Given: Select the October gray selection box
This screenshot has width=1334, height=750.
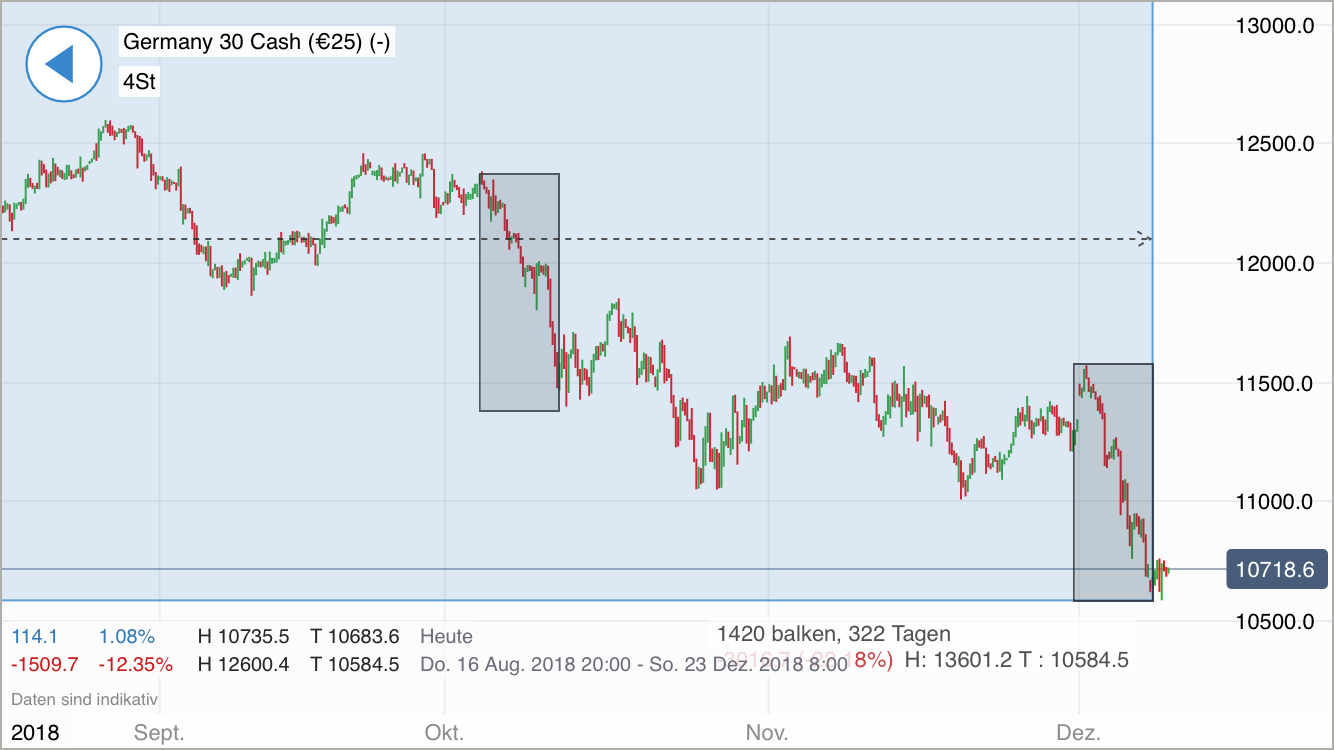Looking at the screenshot, I should (519, 290).
